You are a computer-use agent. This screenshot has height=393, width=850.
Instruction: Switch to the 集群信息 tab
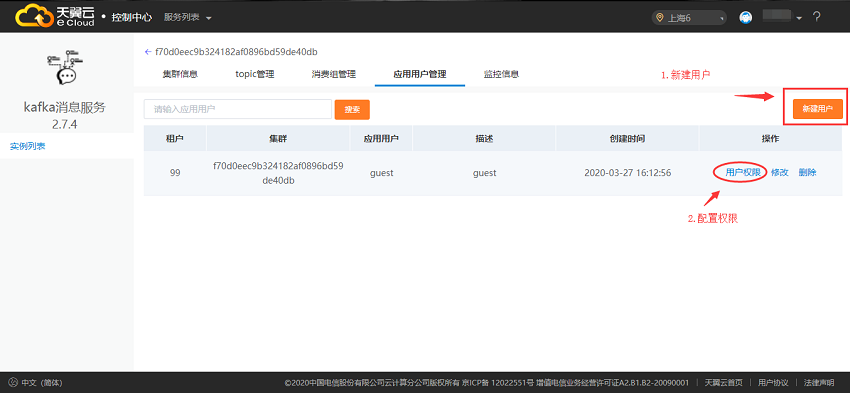pos(180,74)
